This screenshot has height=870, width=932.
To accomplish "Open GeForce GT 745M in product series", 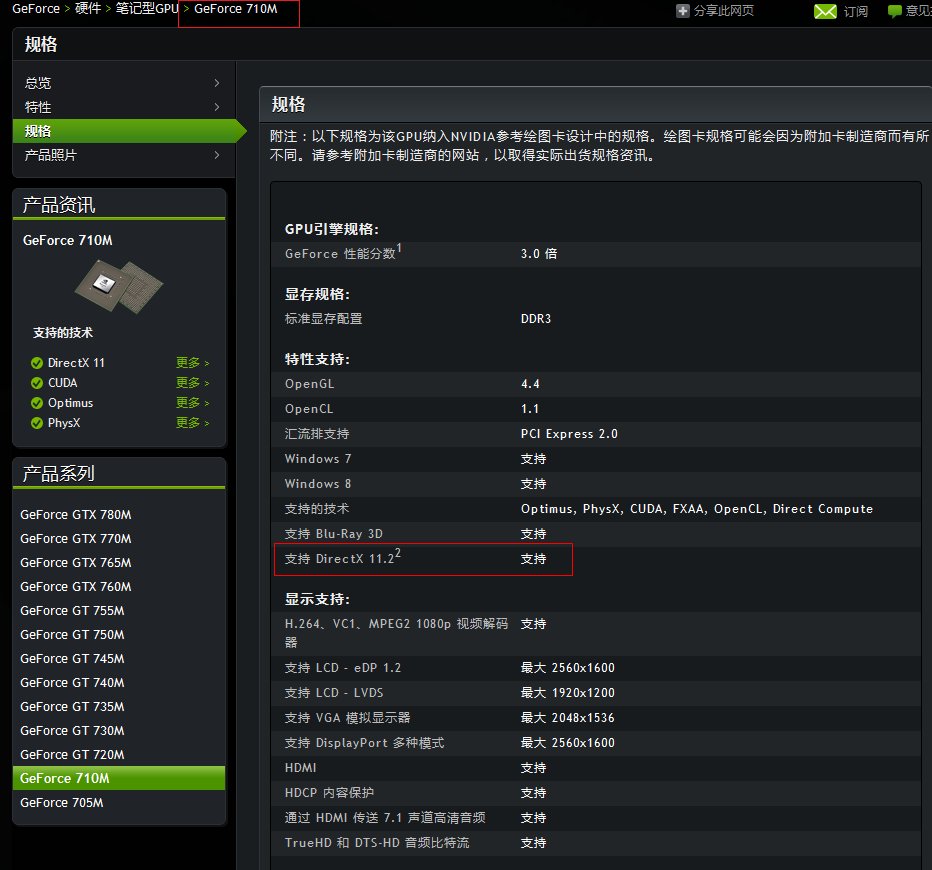I will (x=72, y=658).
